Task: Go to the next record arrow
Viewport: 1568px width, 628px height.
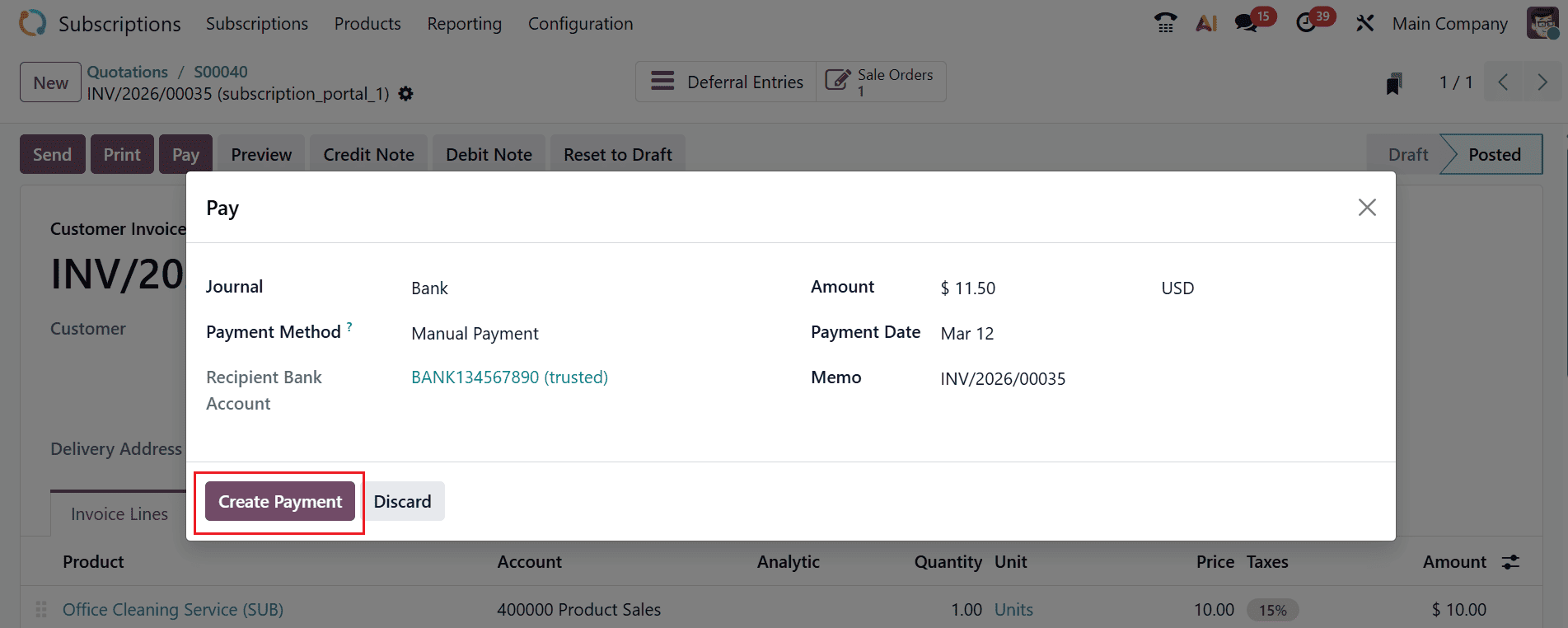Action: click(1542, 82)
